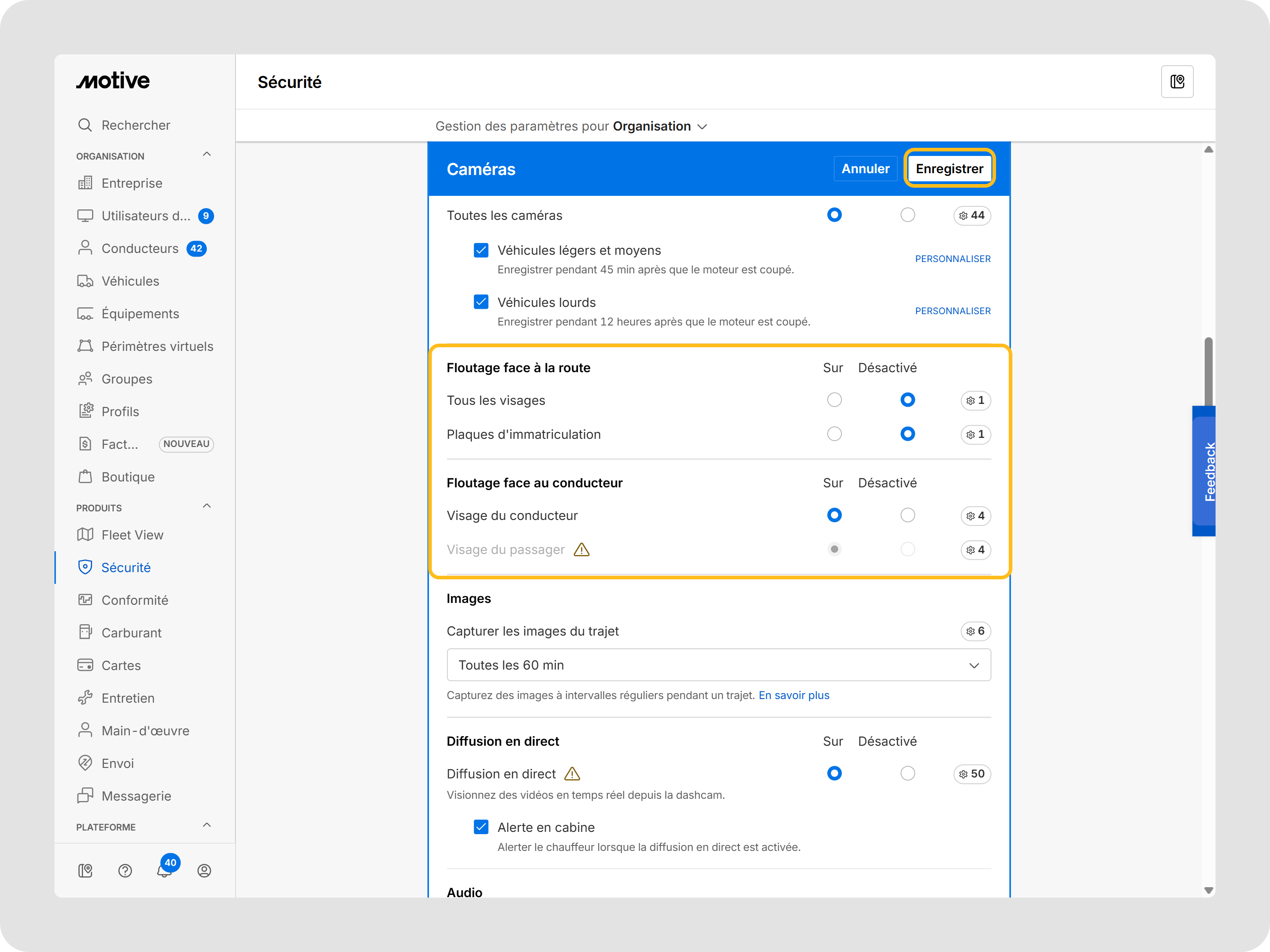
Task: Click the gear badge showing 44
Action: tap(972, 216)
